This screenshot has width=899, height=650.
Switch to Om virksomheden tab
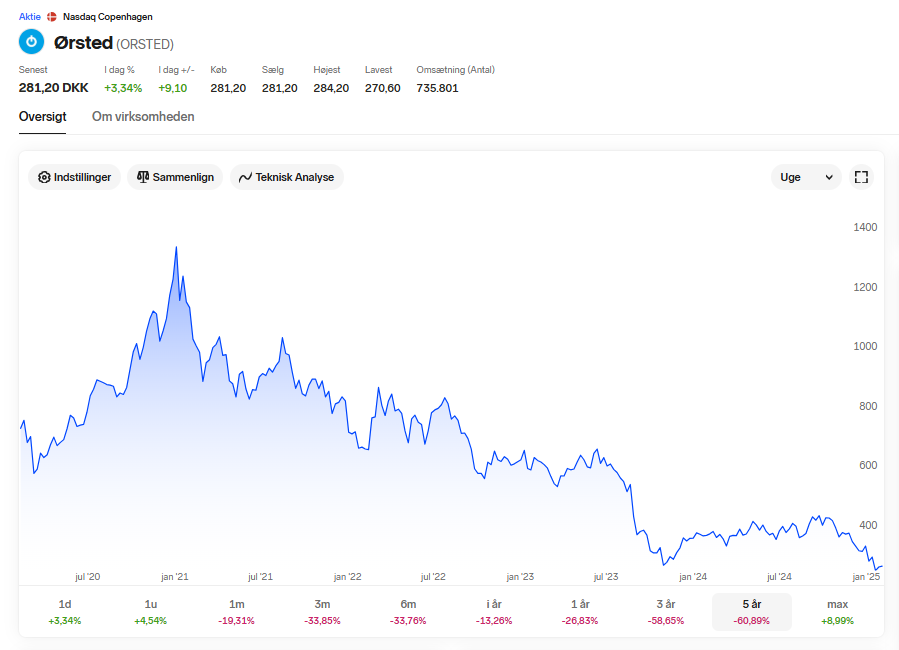(143, 116)
